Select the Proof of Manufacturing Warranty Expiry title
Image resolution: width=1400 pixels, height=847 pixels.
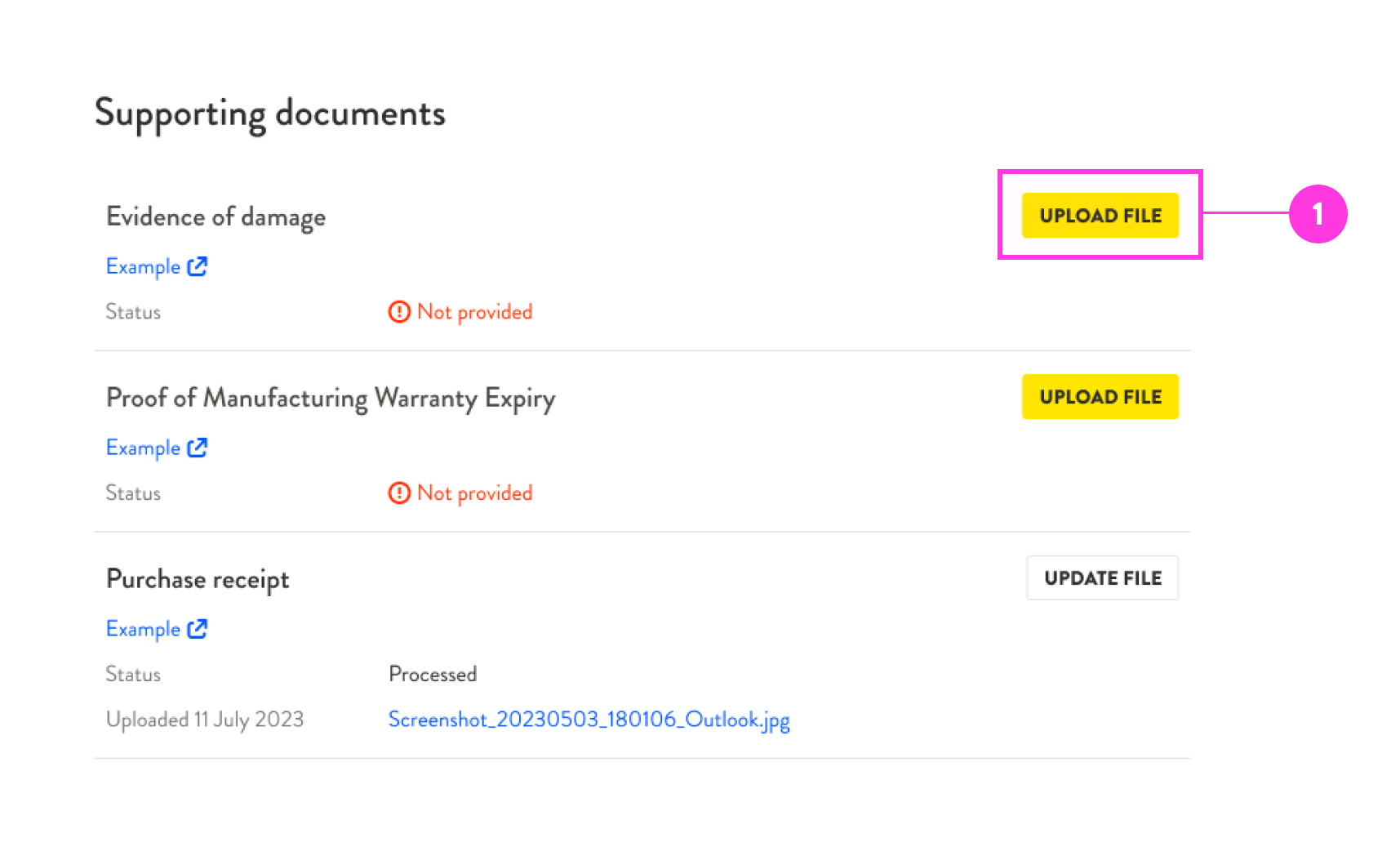click(331, 399)
